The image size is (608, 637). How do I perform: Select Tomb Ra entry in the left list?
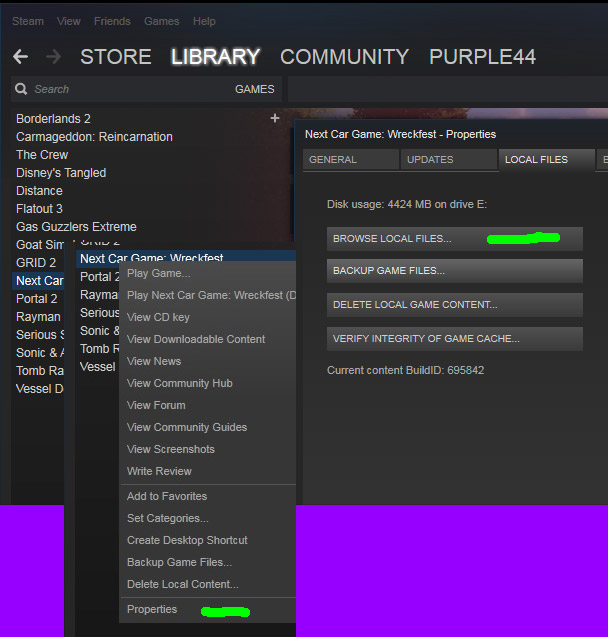(x=39, y=370)
